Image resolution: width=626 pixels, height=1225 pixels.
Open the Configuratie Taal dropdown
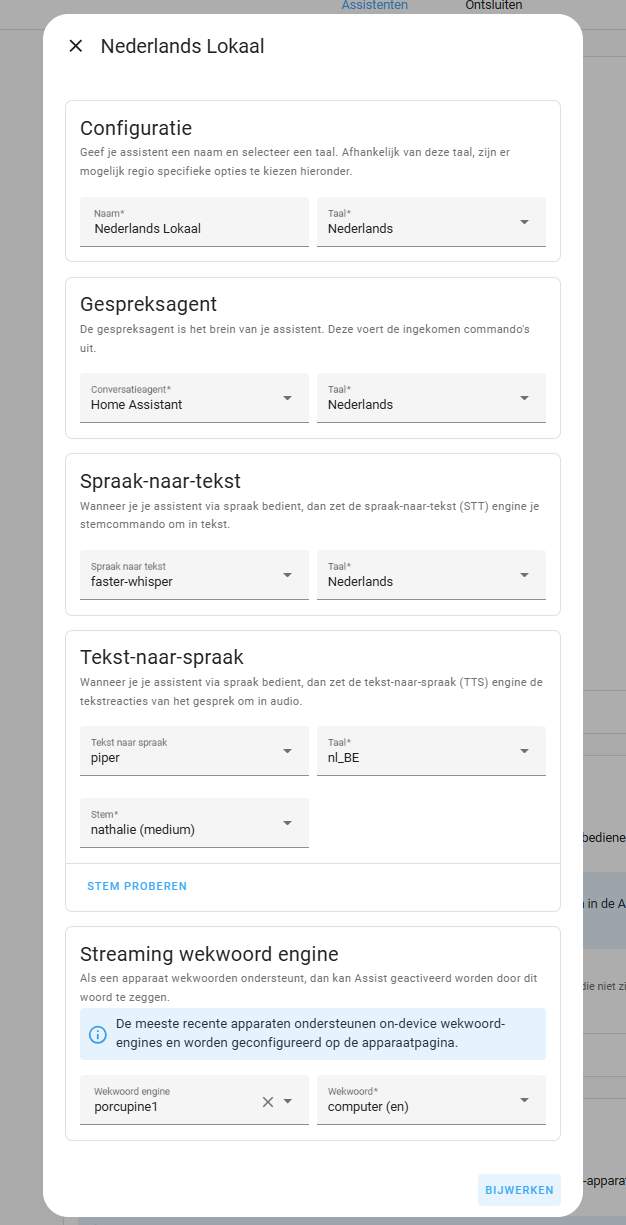(431, 221)
